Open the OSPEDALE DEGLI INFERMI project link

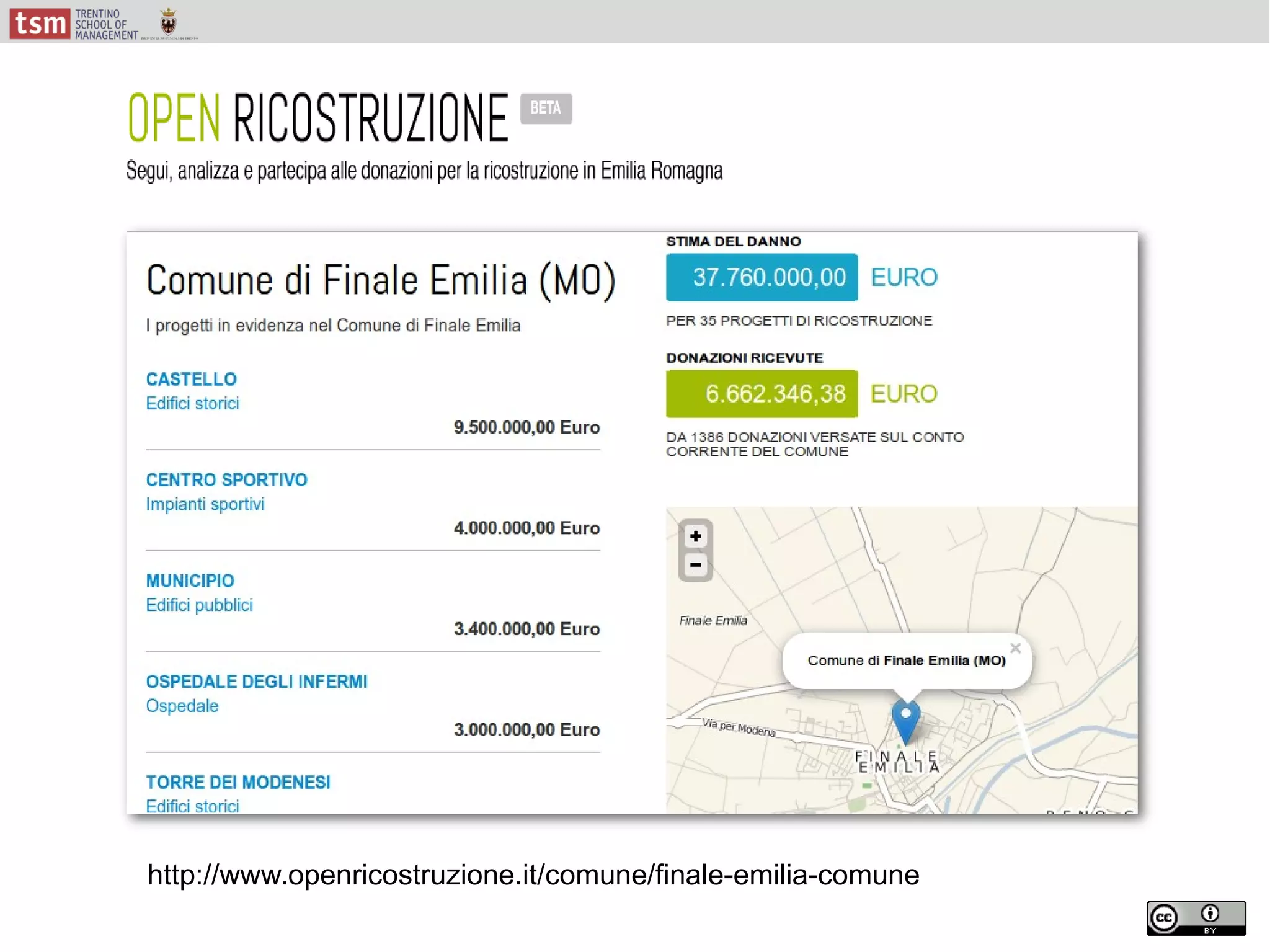(x=257, y=682)
